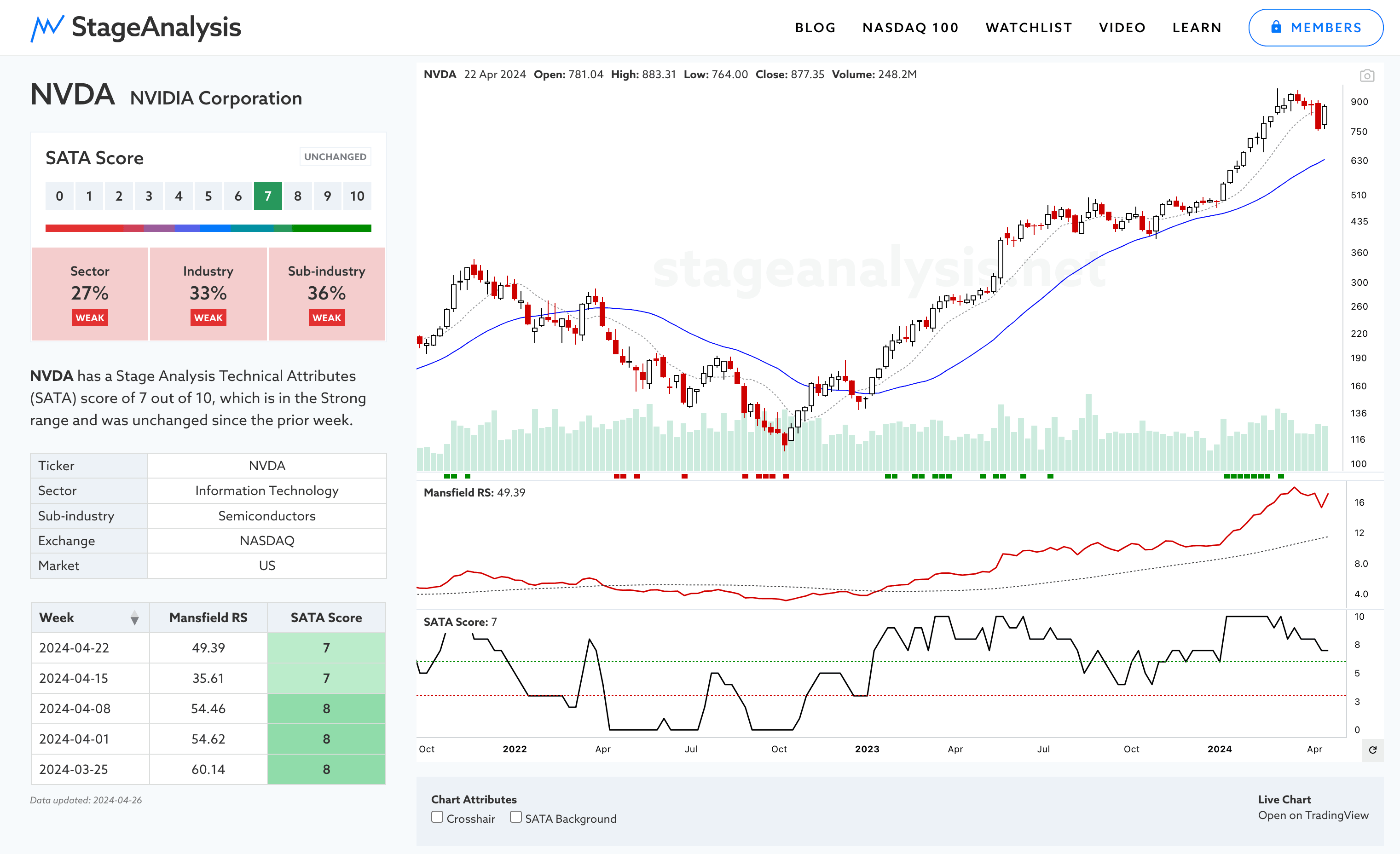
Task: Click the Sub-industry 36% weak tile
Action: pyautogui.click(x=327, y=294)
